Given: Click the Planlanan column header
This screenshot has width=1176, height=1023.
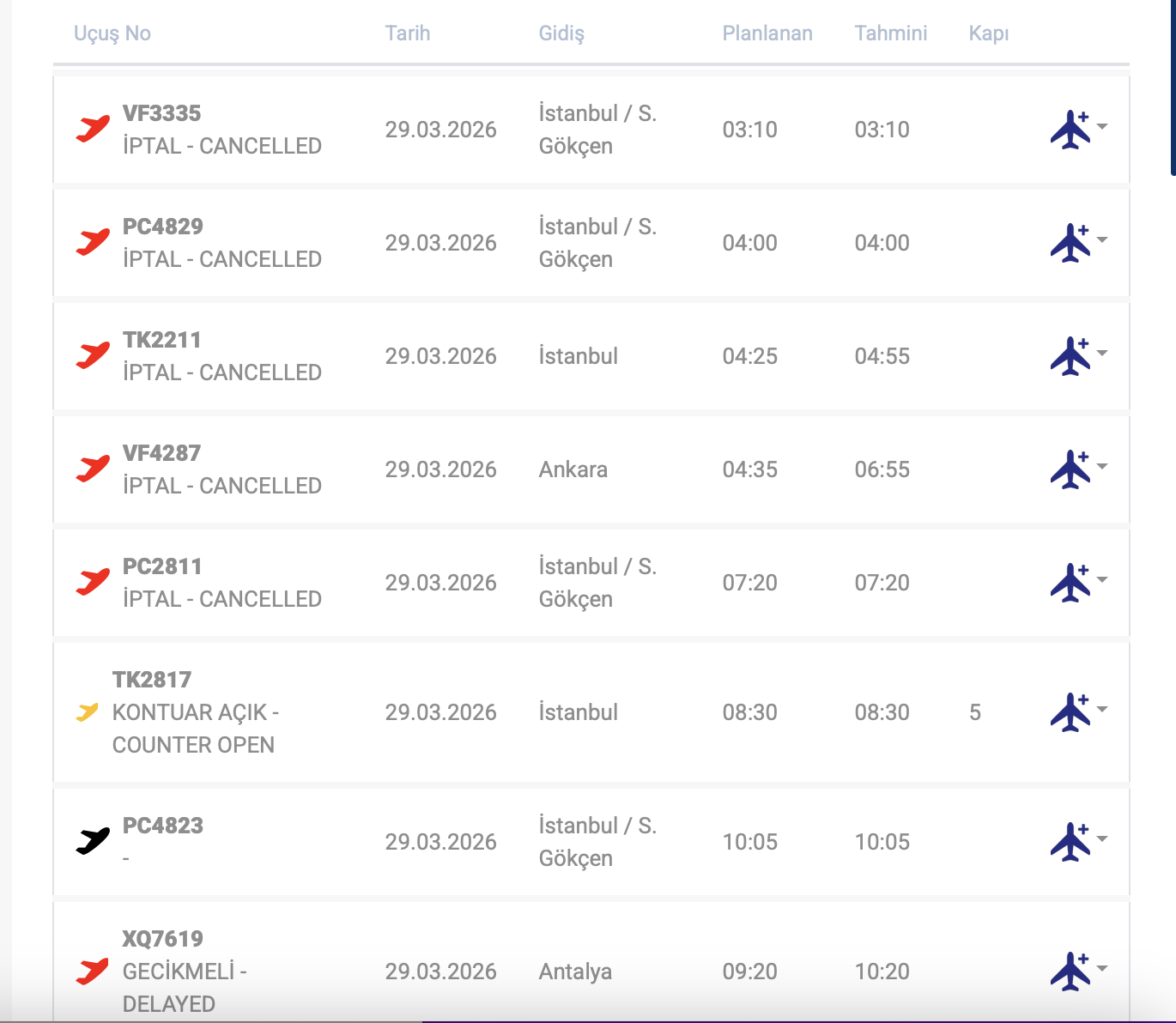Looking at the screenshot, I should [x=767, y=33].
